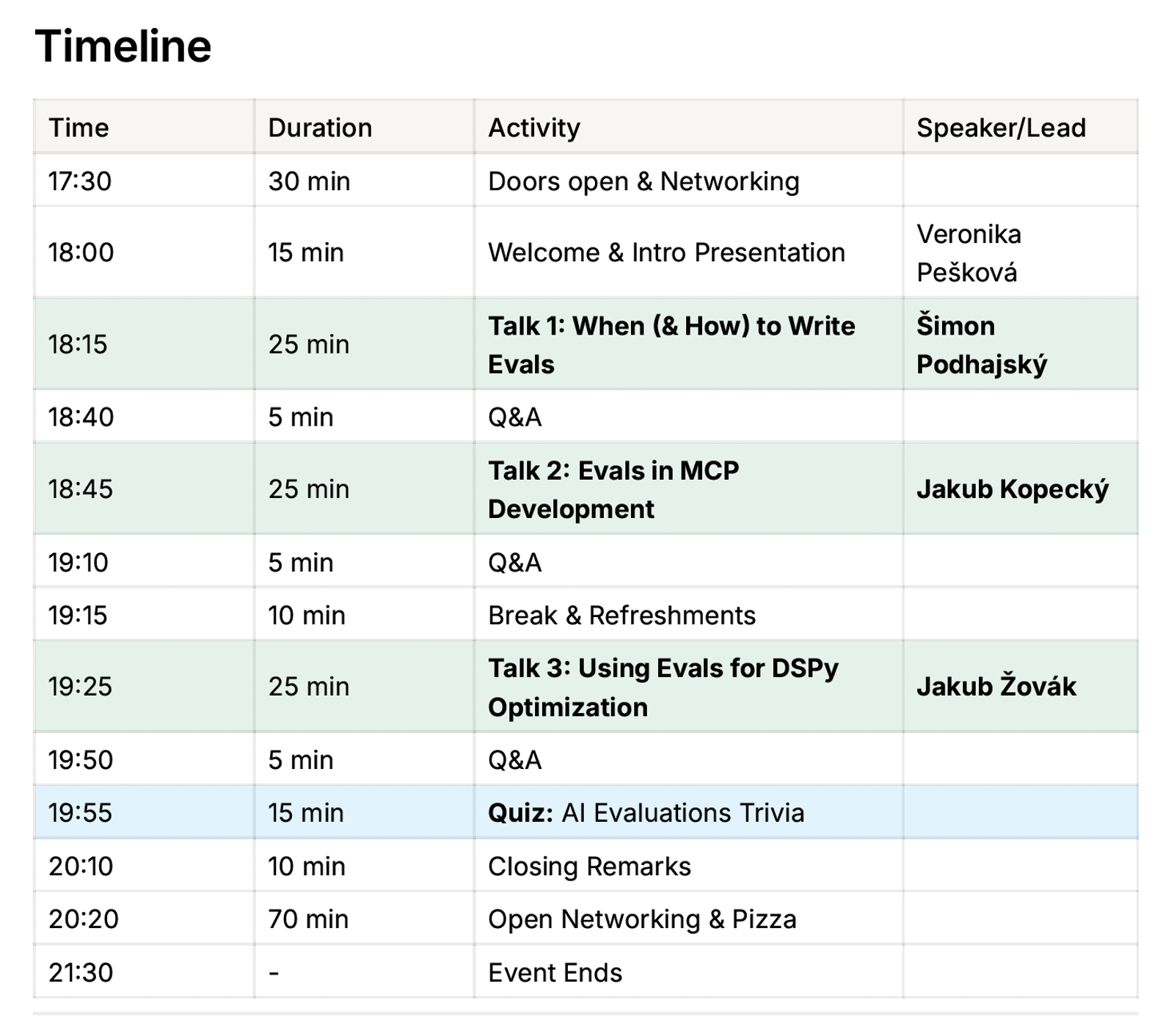1174x1036 pixels.
Task: Click the Break & Refreshments activity
Action: pos(621,615)
